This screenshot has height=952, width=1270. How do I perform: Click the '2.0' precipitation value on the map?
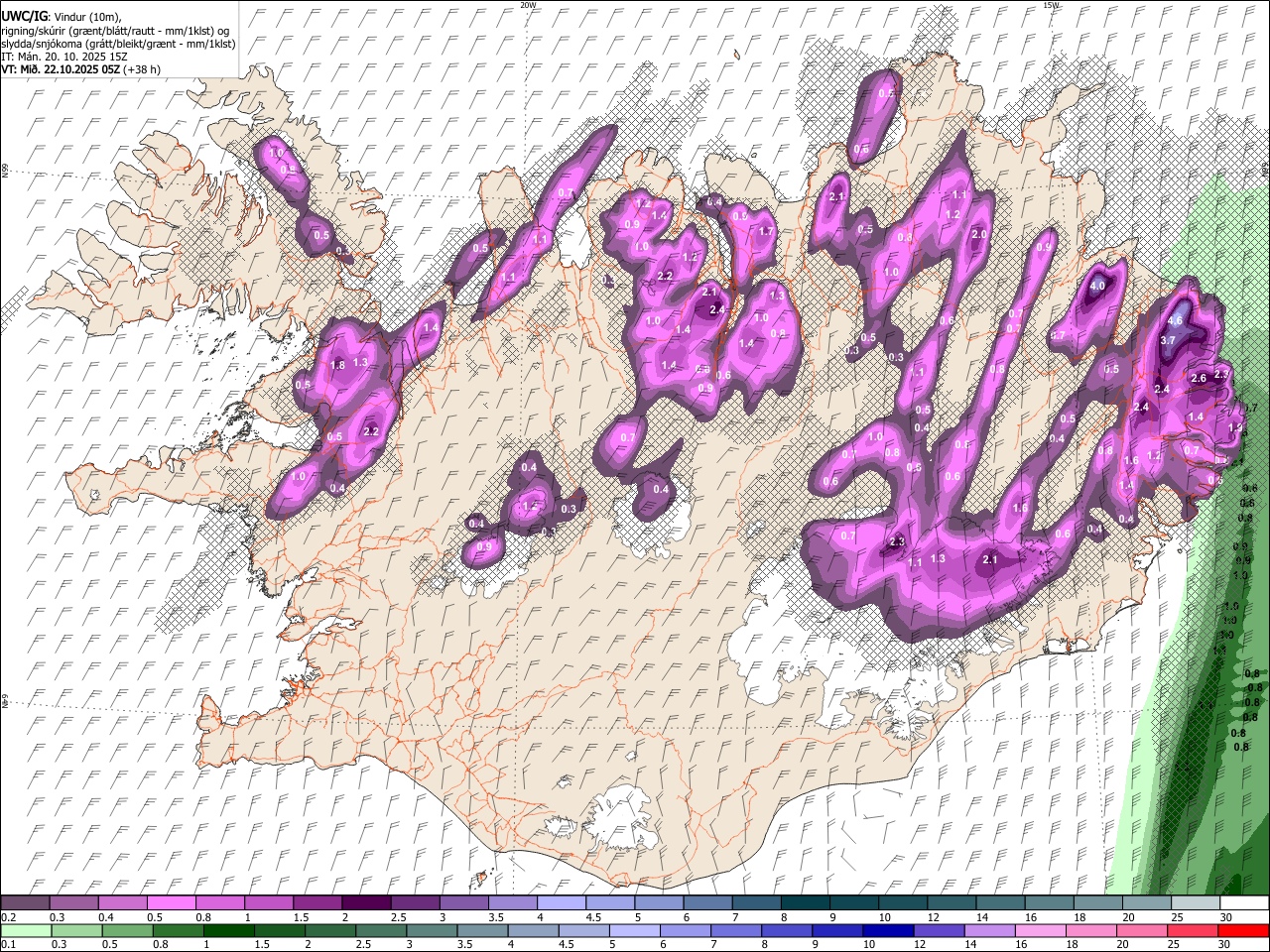pos(979,234)
